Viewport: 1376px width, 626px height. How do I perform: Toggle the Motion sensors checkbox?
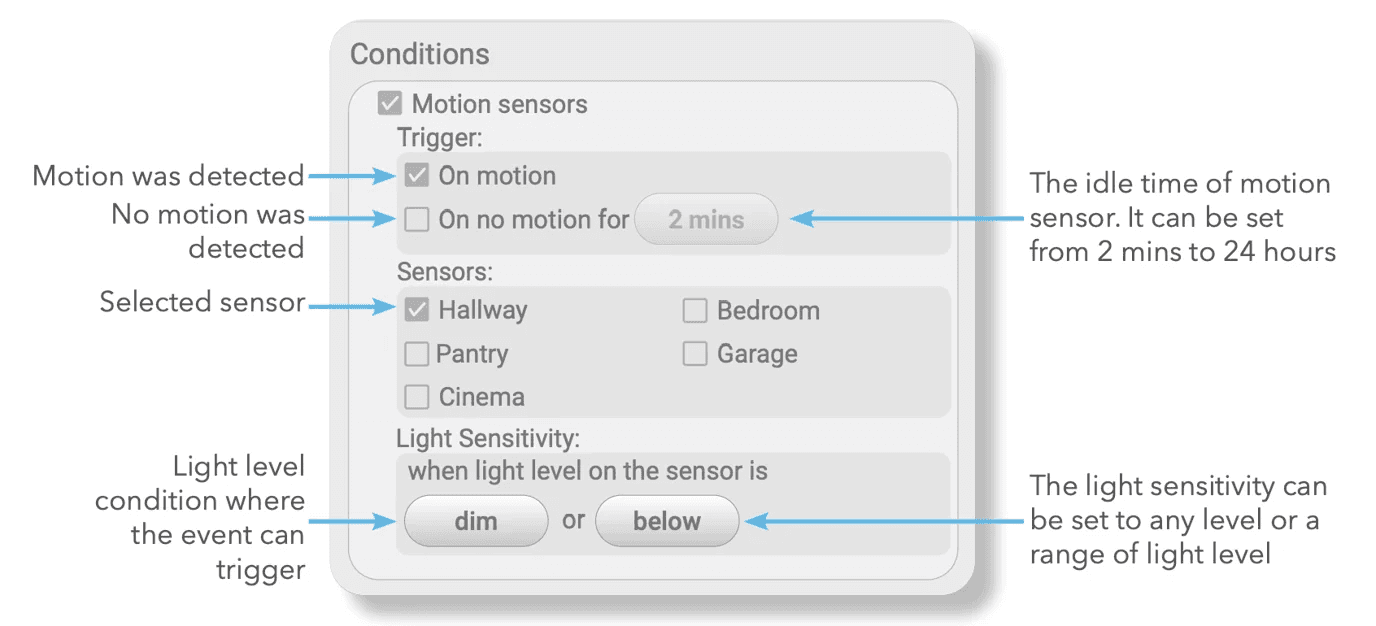point(390,104)
